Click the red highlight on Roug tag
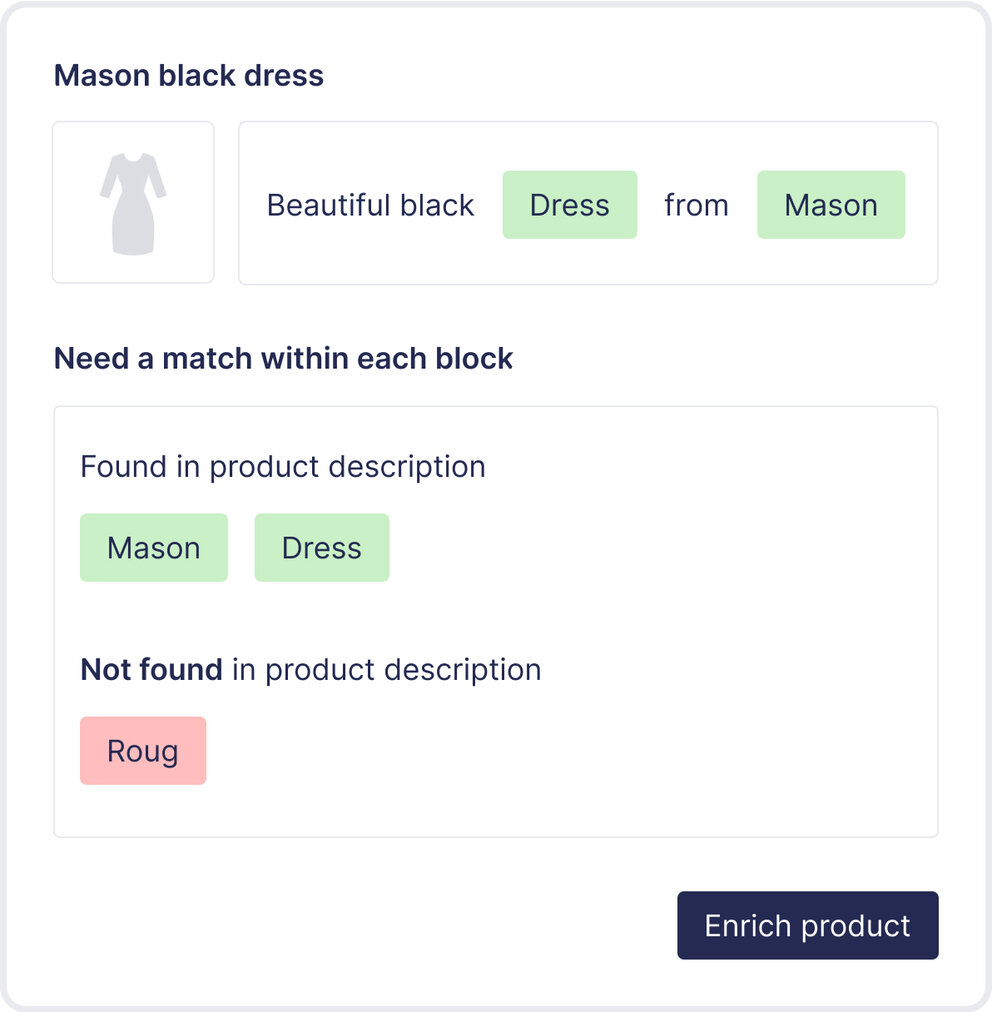The image size is (992, 1012). 143,750
